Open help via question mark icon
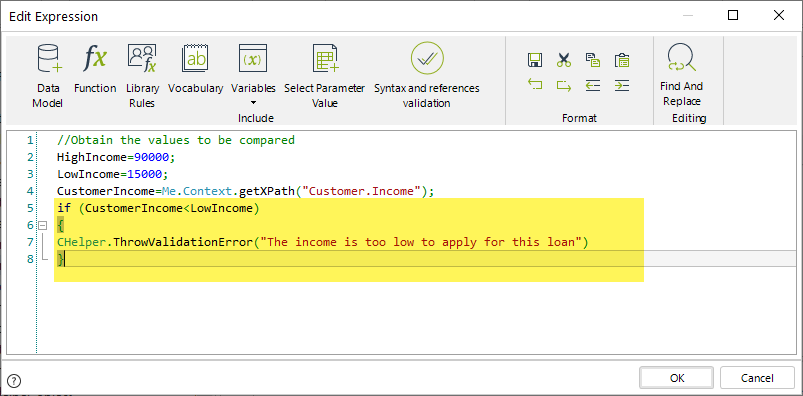 [15, 381]
